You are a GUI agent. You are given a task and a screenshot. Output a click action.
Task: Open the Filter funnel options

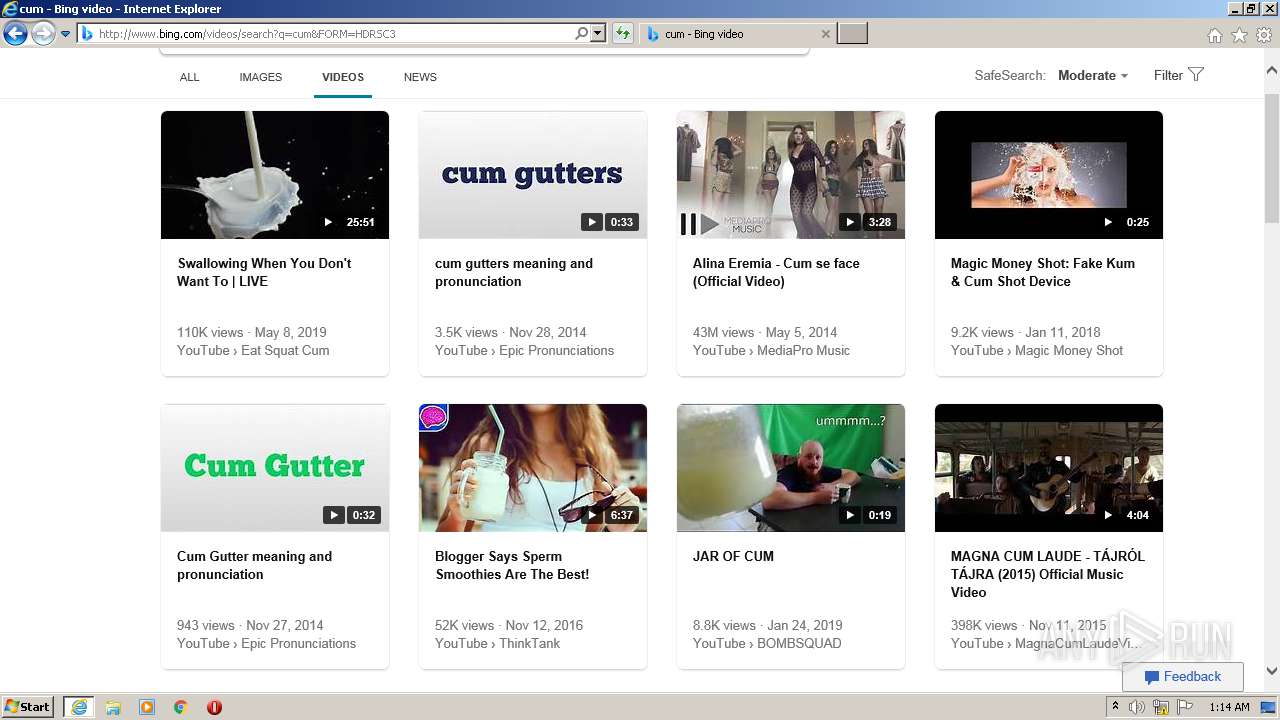tap(1179, 75)
